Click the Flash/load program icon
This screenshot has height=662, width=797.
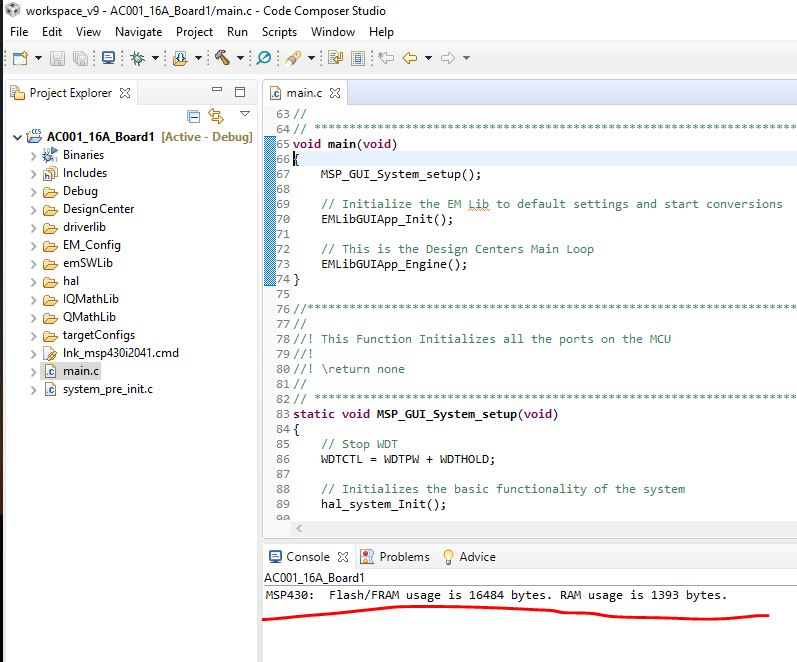tap(180, 58)
